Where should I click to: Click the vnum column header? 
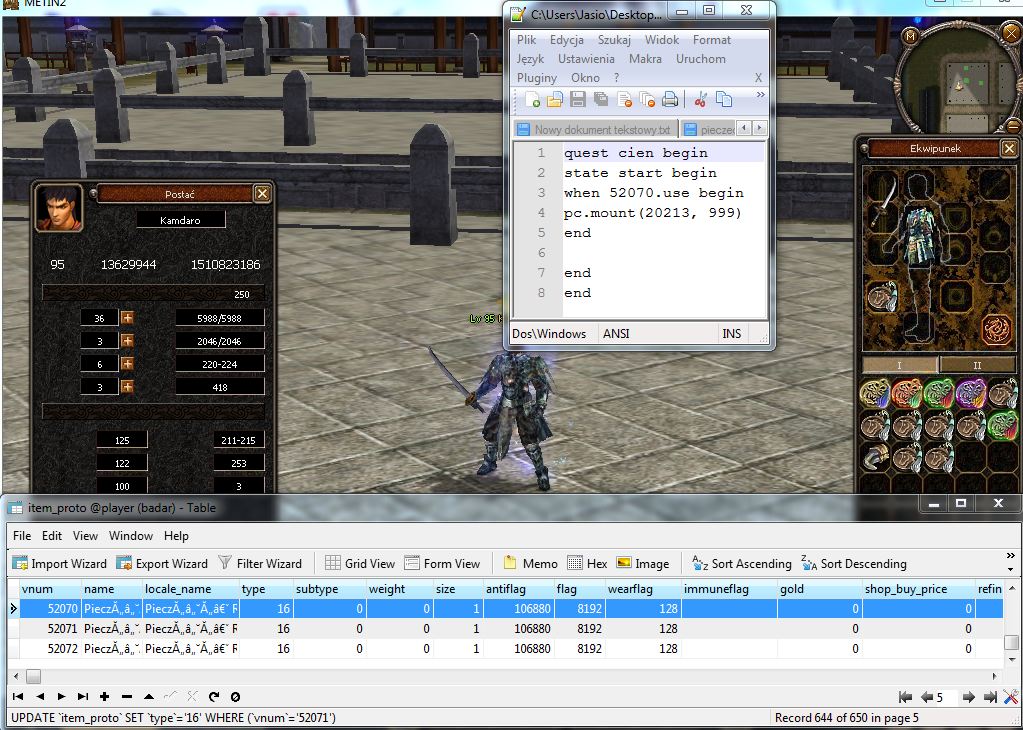(x=50, y=589)
